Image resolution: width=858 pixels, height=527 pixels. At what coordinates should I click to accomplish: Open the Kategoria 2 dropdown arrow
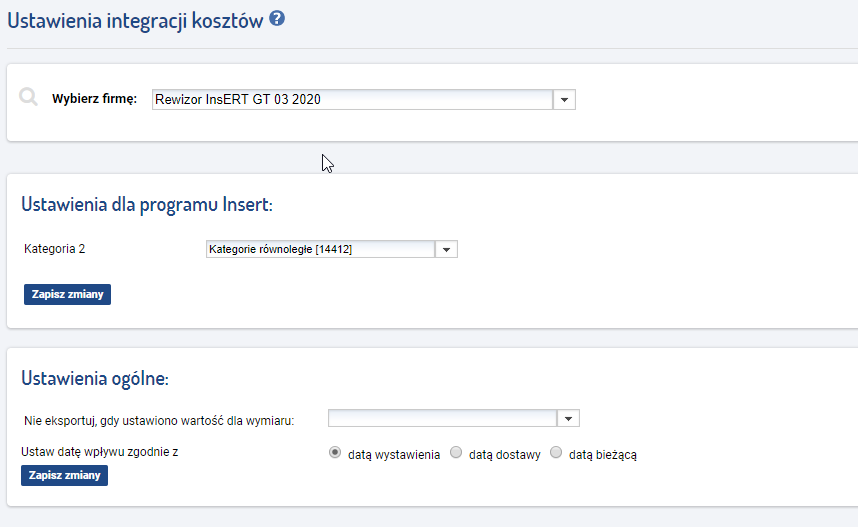[447, 250]
